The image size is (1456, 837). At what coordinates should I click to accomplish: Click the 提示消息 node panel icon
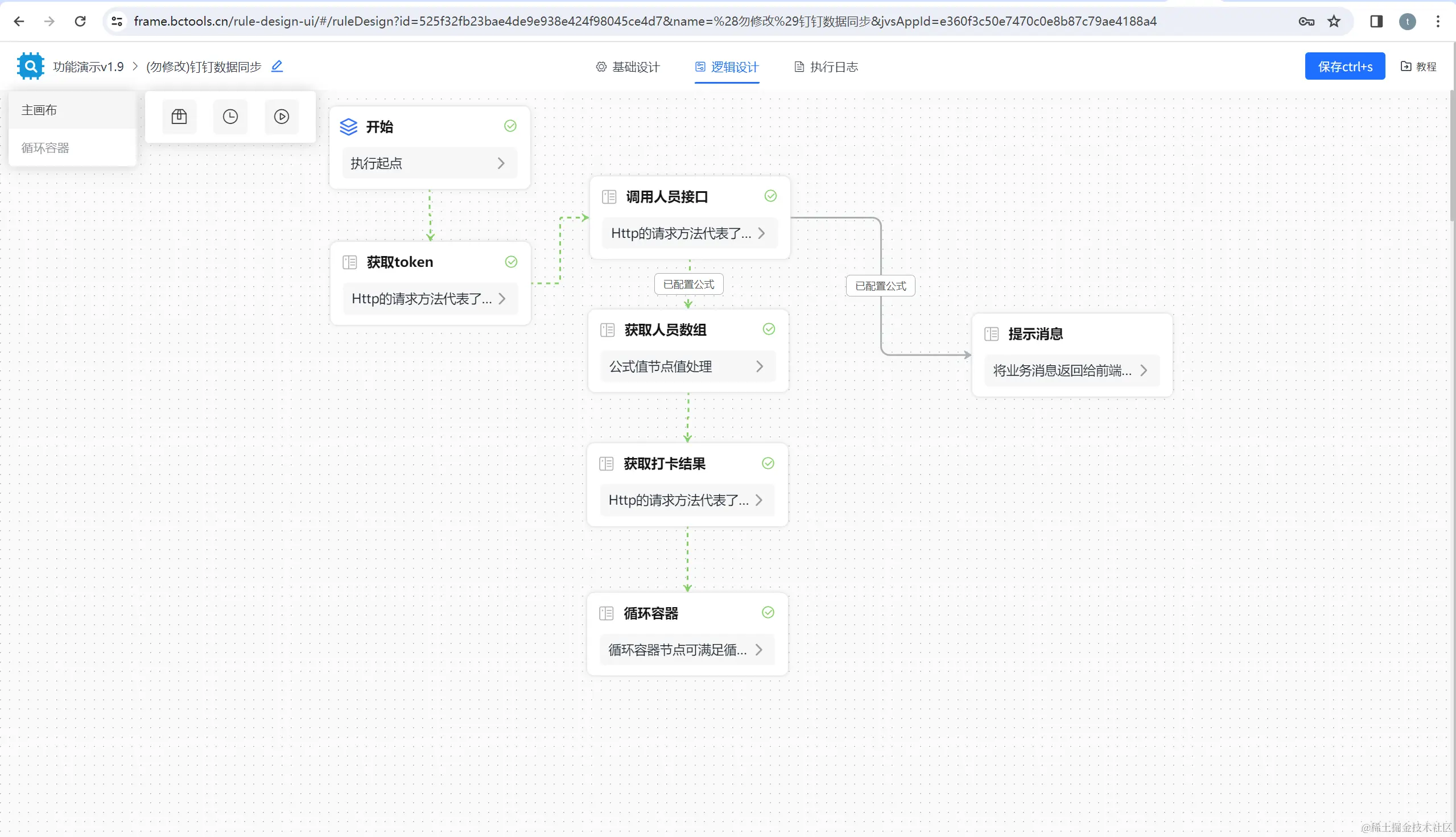click(992, 334)
